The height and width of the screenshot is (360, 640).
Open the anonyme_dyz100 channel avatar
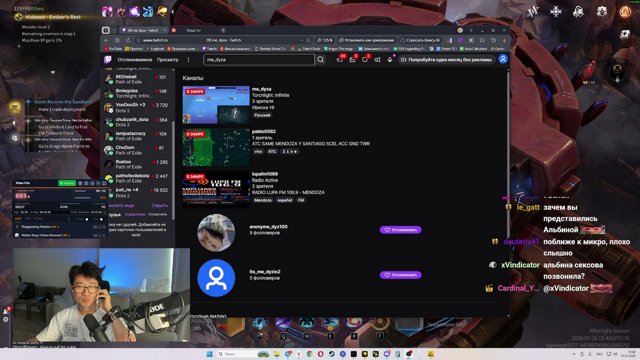[x=216, y=233]
